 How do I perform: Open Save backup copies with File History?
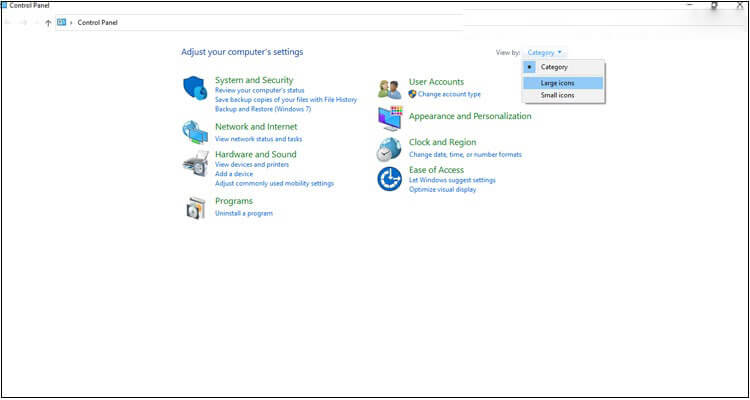pos(286,100)
